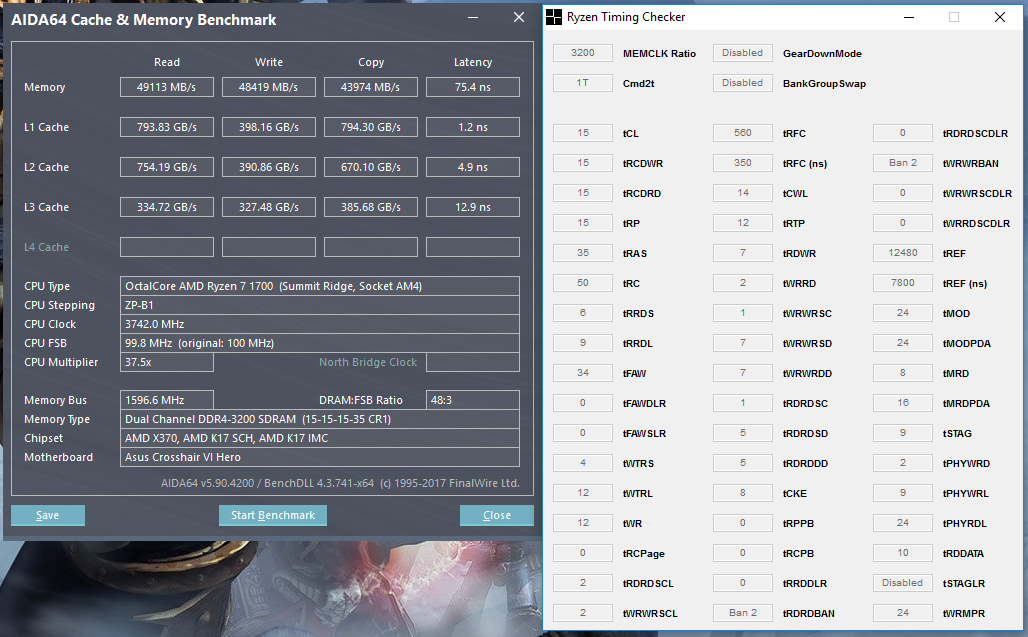
Task: Click the empty L4 Cache Read field
Action: point(167,247)
